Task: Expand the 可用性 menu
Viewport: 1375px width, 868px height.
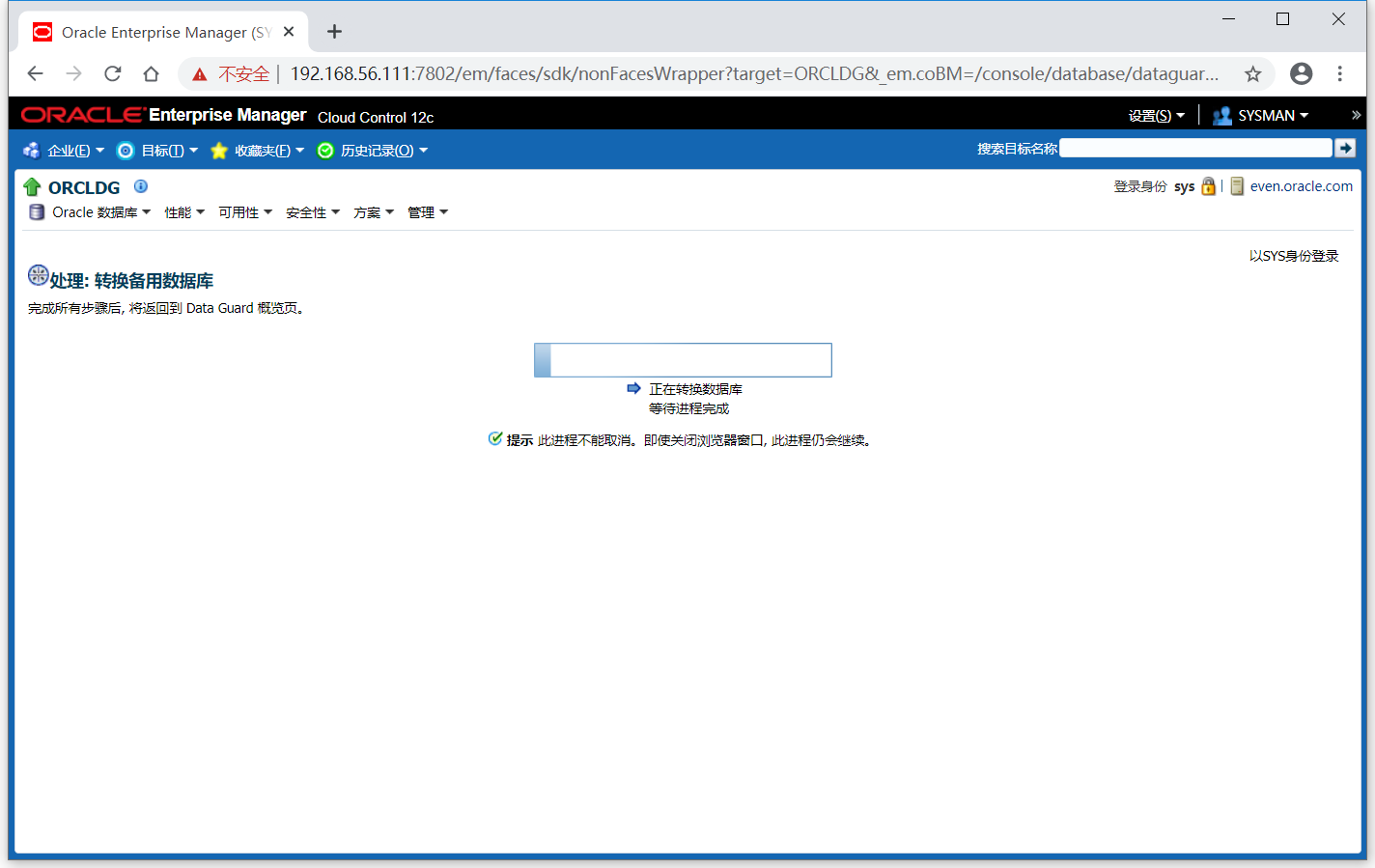Action: pos(244,212)
